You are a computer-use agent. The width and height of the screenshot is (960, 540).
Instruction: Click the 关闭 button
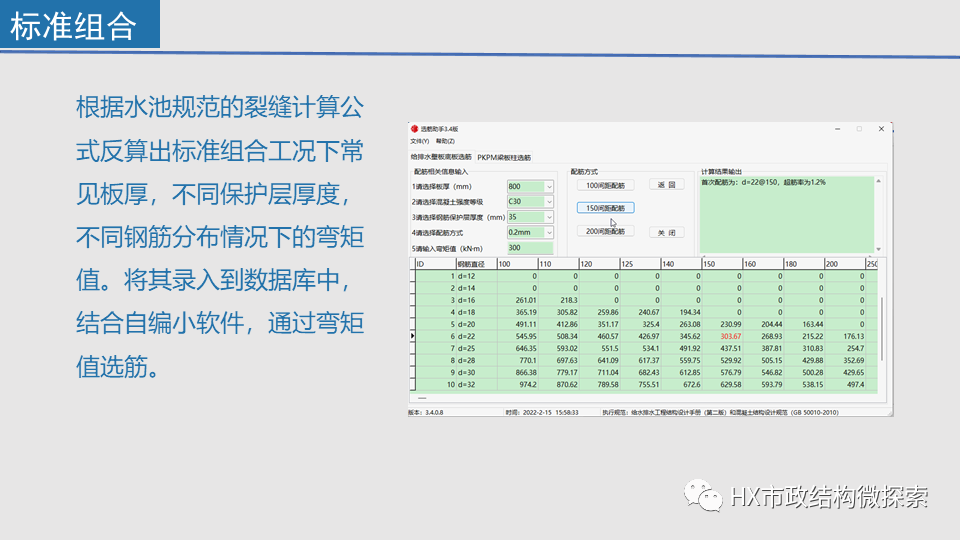point(666,233)
